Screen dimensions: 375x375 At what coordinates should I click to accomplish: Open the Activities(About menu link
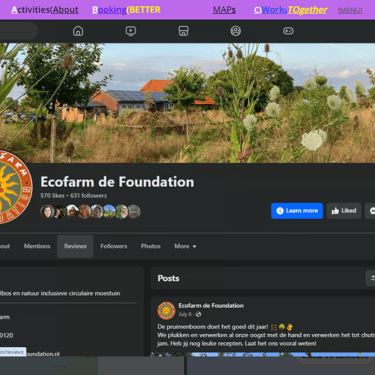coord(45,10)
